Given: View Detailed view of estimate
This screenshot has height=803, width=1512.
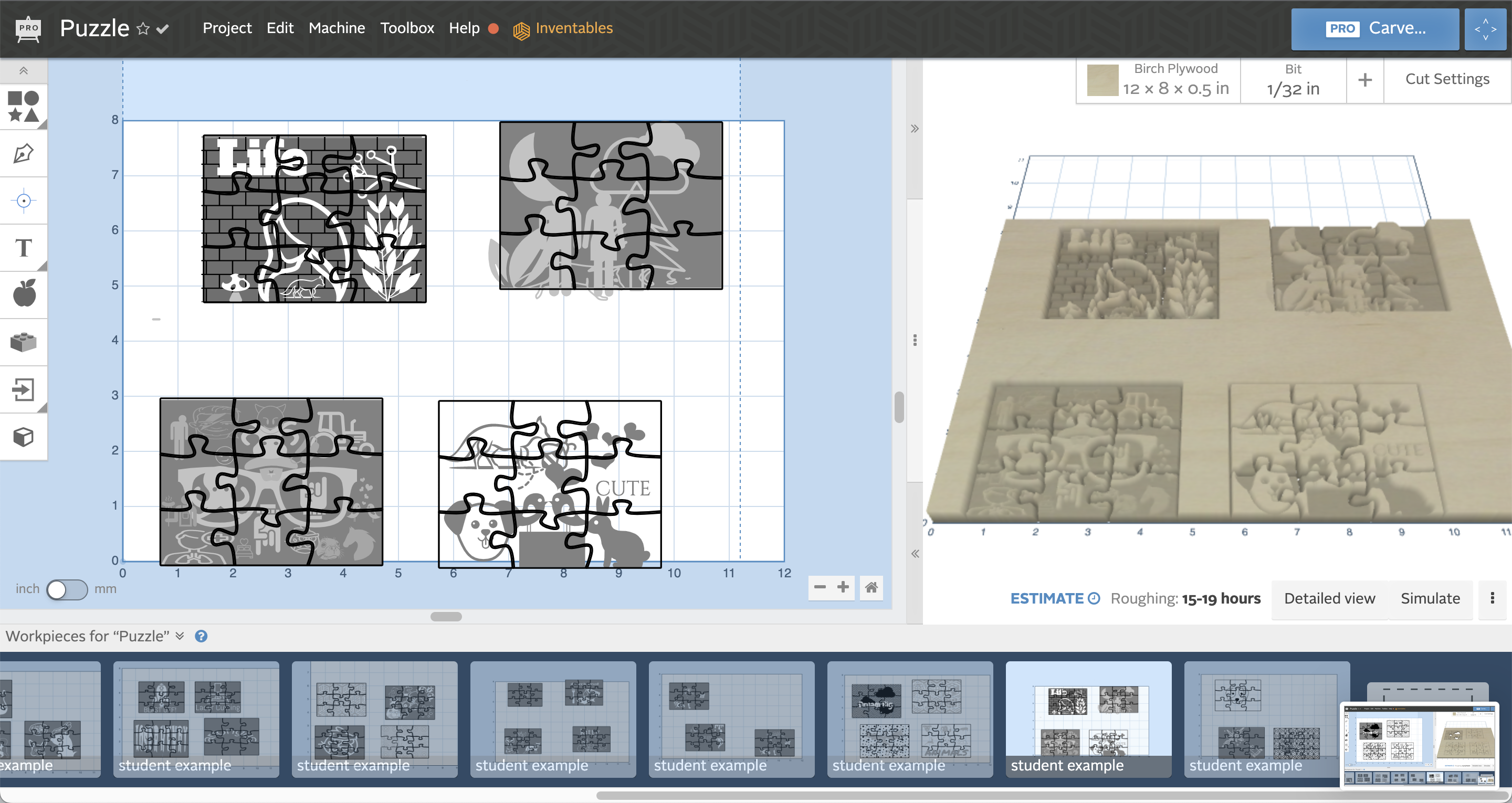Looking at the screenshot, I should (1329, 598).
